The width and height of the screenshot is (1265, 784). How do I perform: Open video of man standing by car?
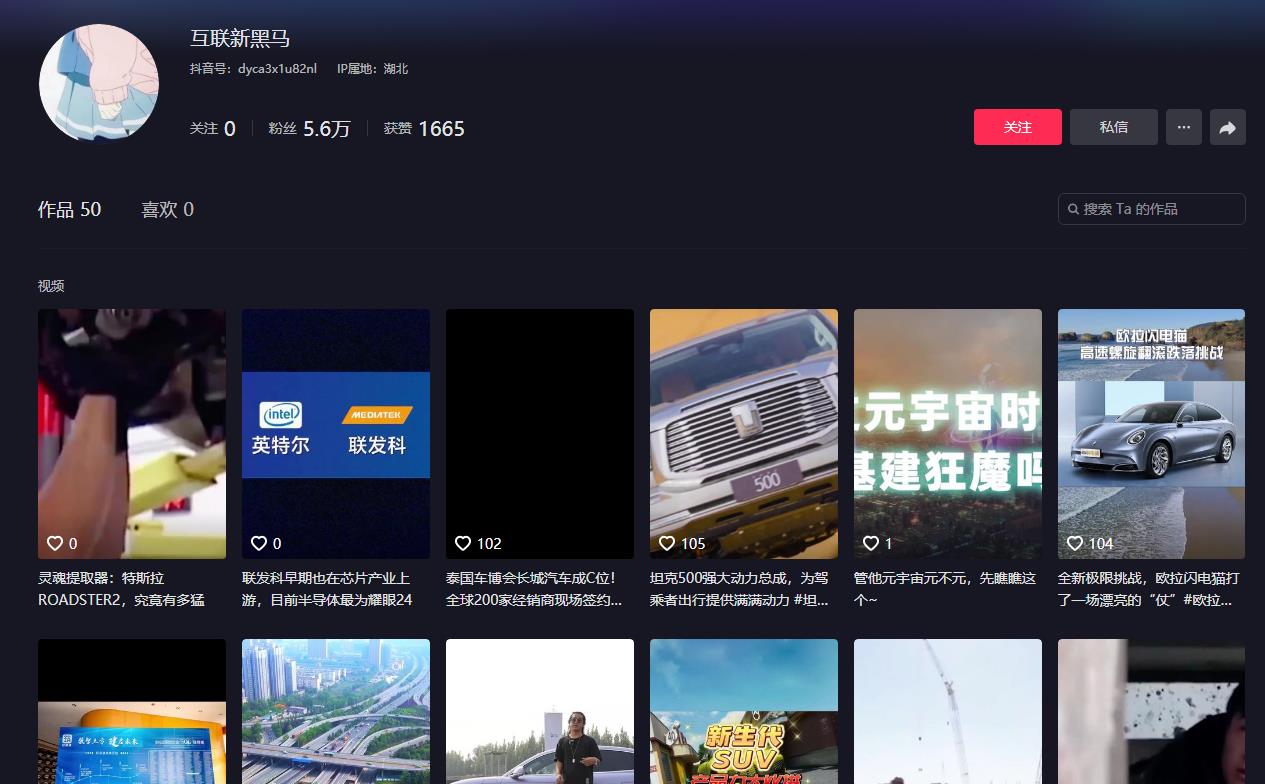point(540,711)
